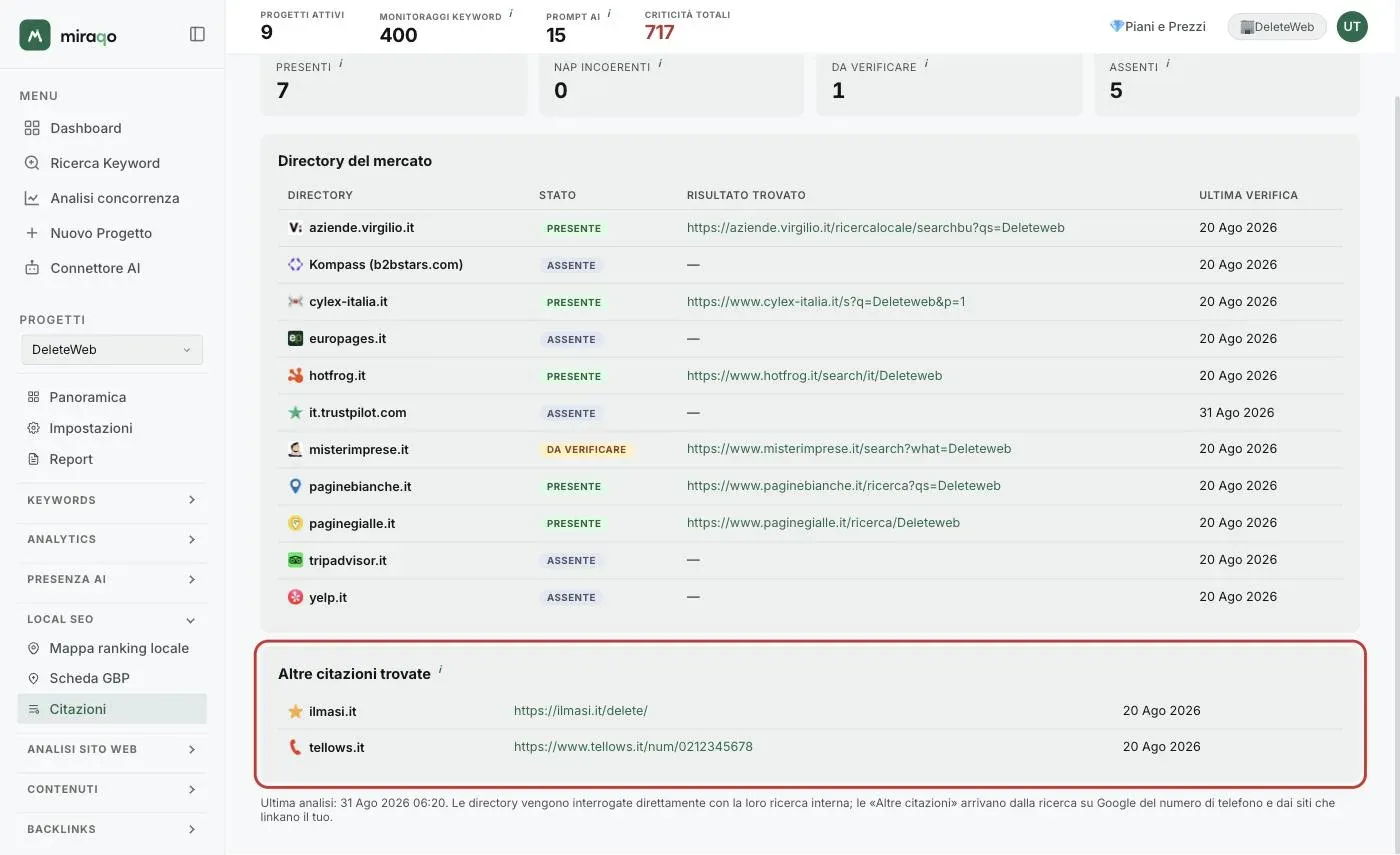Viewport: 1400px width, 855px height.
Task: Click the paginebianche.it pin favicon
Action: [x=295, y=487]
